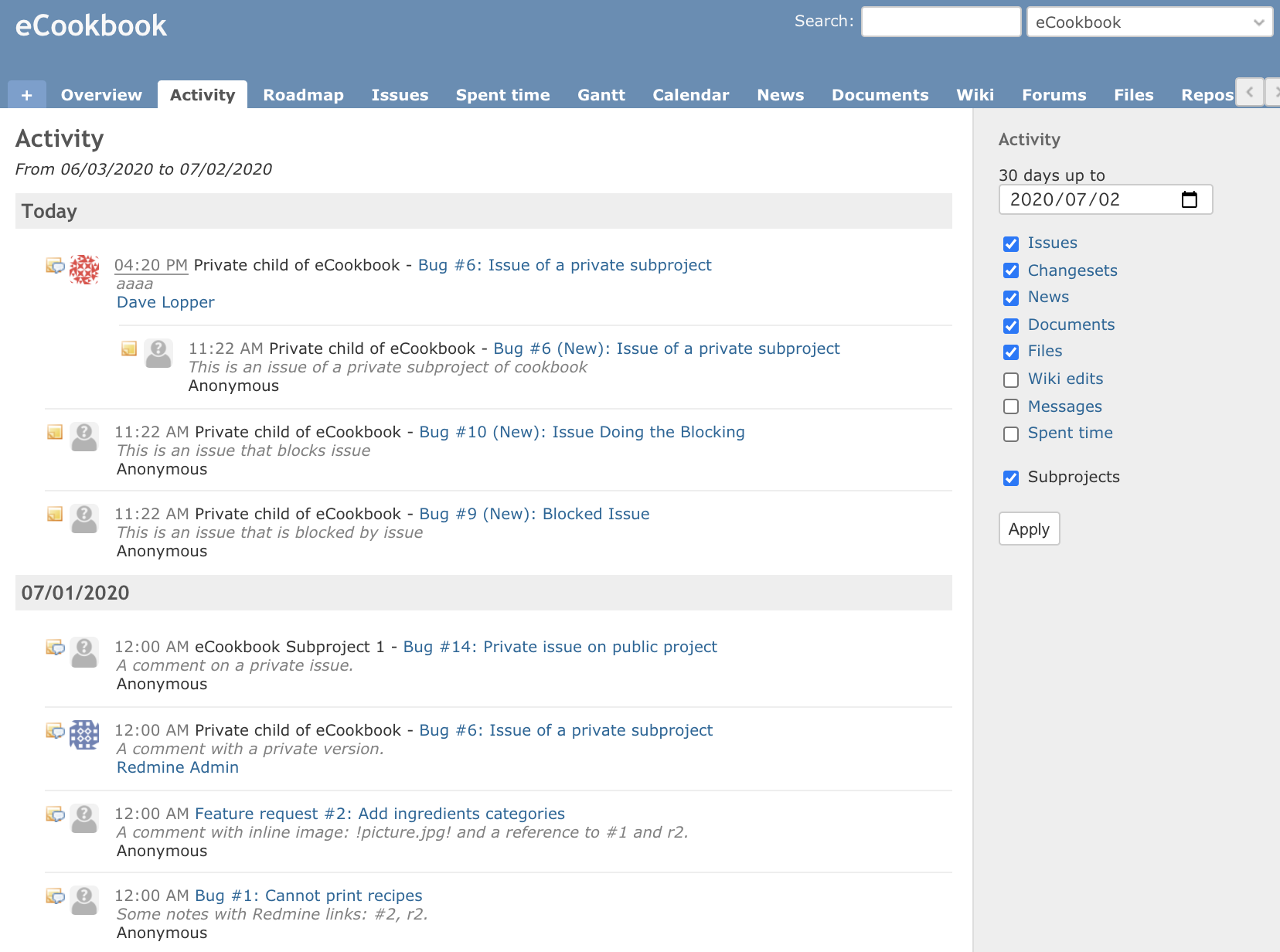Click the issue icon beside Bug #9 (New) entry
1280x952 pixels.
point(55,514)
